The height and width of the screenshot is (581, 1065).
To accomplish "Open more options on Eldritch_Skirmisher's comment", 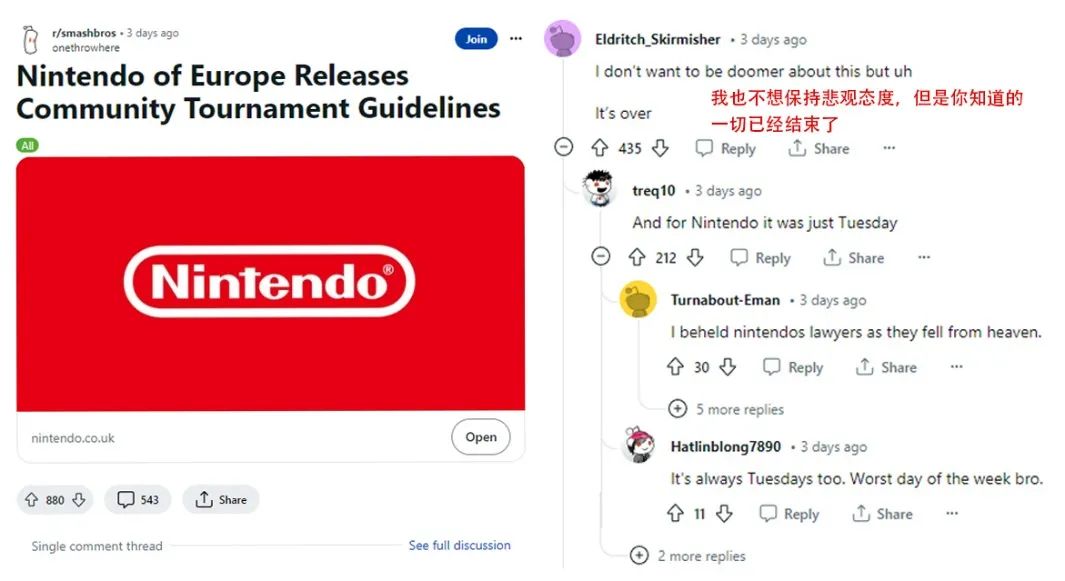I will [889, 147].
